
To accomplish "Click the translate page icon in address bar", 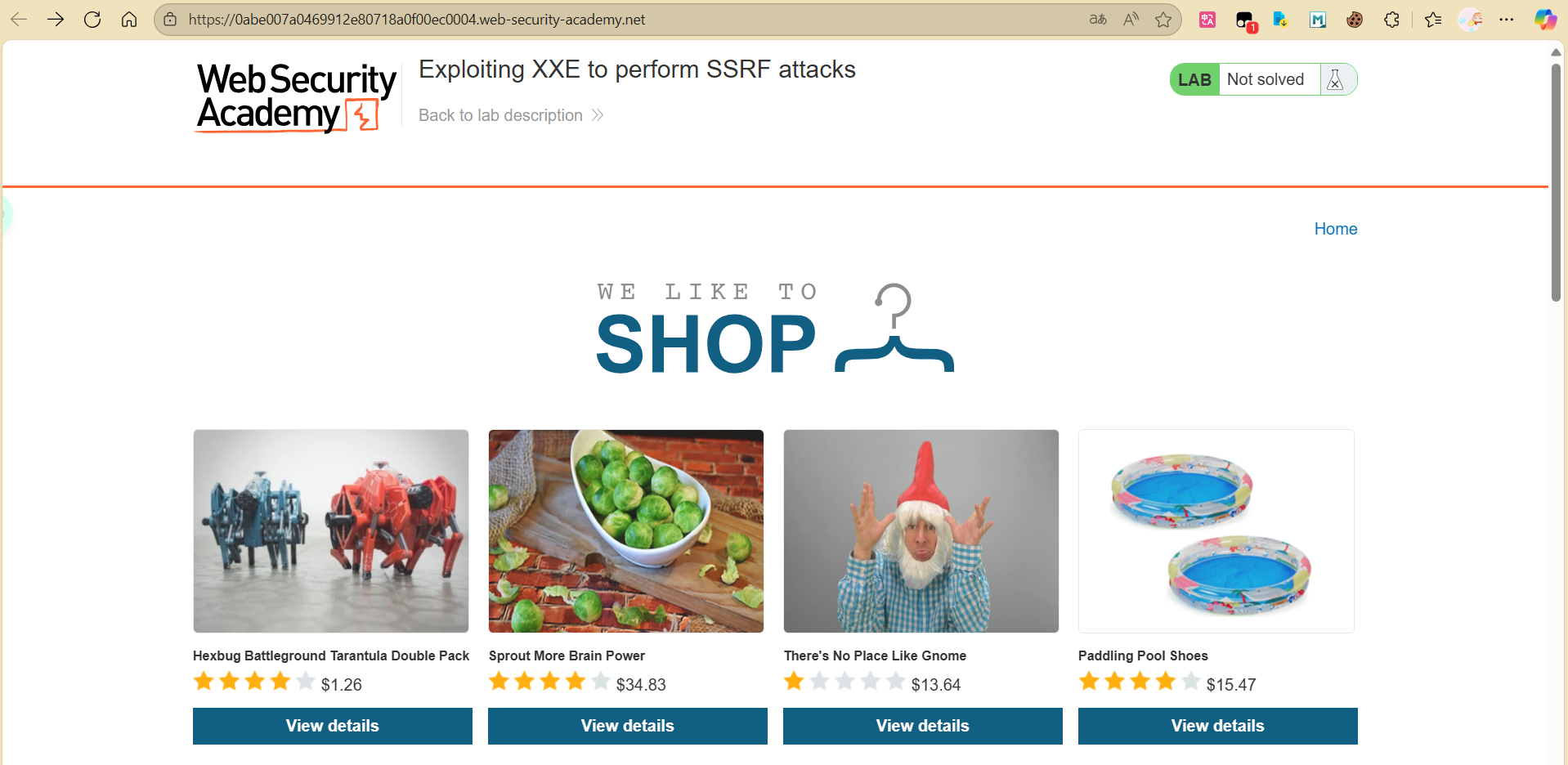I will click(x=1098, y=20).
